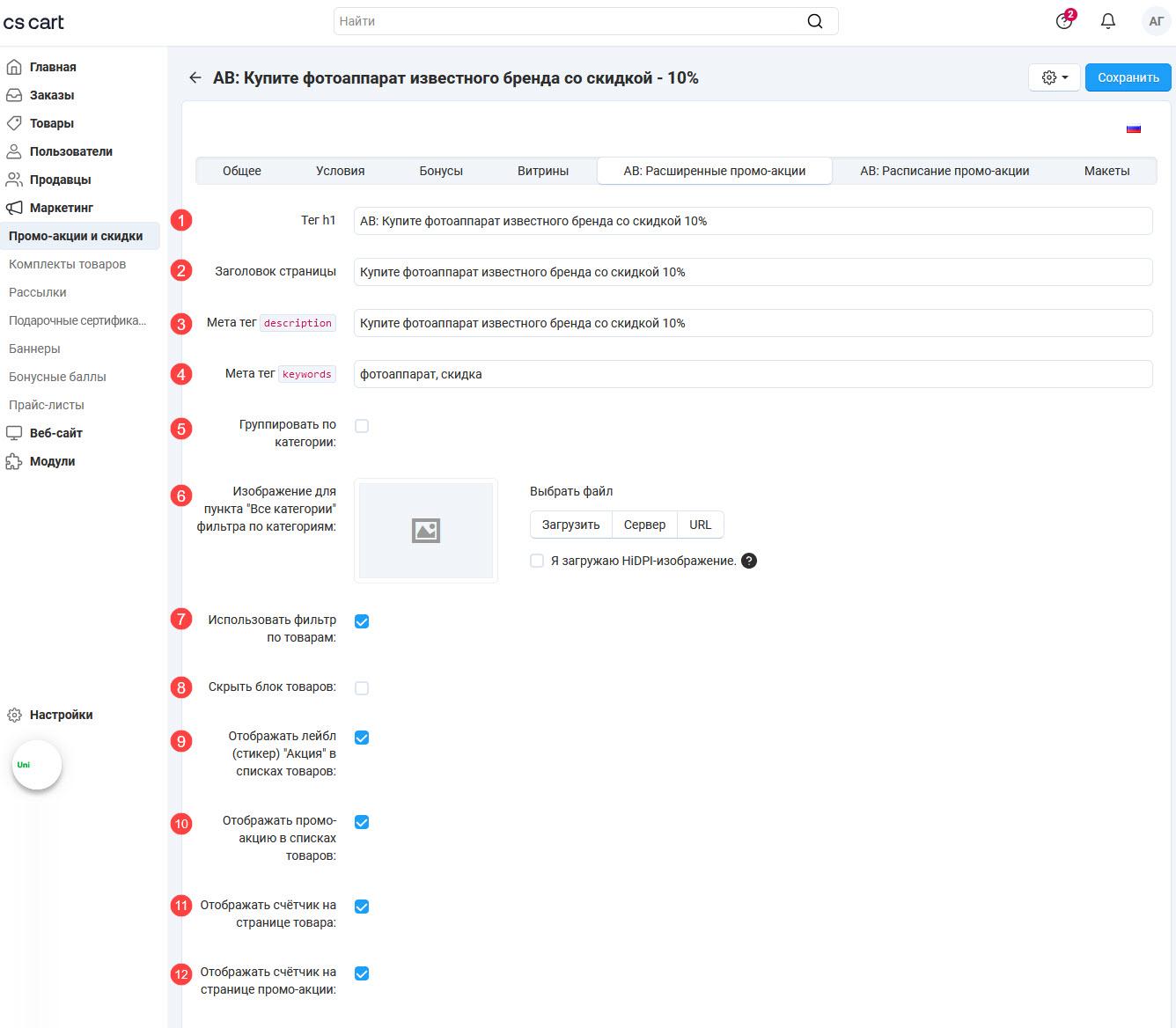The height and width of the screenshot is (1028, 1176).
Task: Tick the HiDPI image upload checkbox
Action: pyautogui.click(x=537, y=561)
